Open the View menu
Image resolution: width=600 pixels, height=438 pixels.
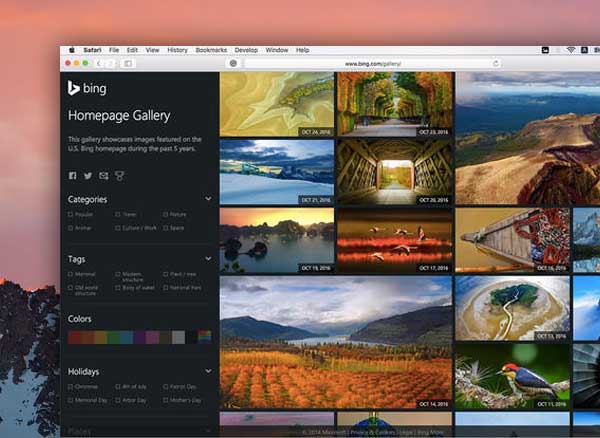(152, 50)
